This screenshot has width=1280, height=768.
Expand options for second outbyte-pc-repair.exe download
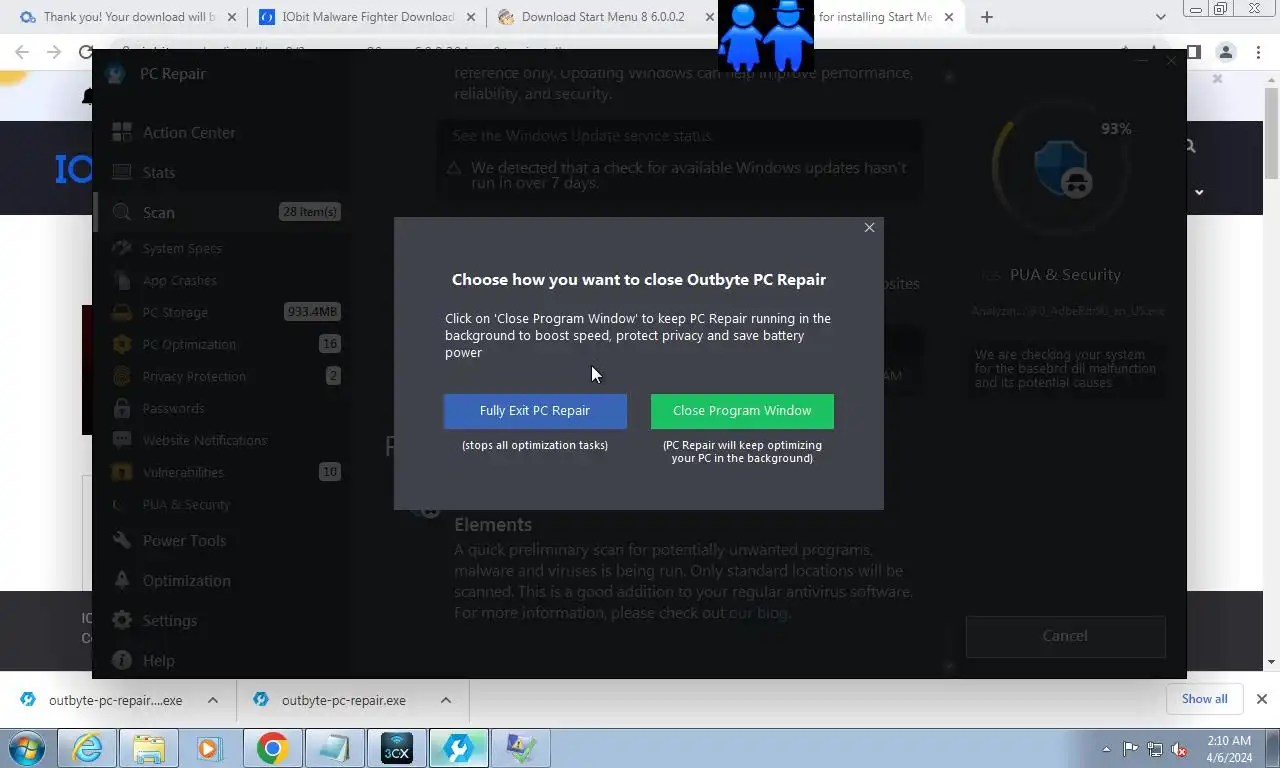(446, 700)
